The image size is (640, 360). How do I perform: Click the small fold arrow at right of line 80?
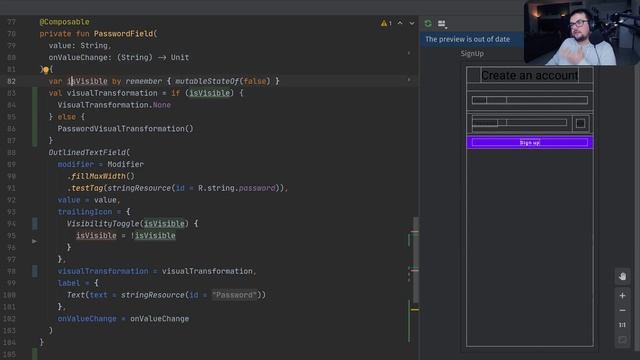(409, 53)
